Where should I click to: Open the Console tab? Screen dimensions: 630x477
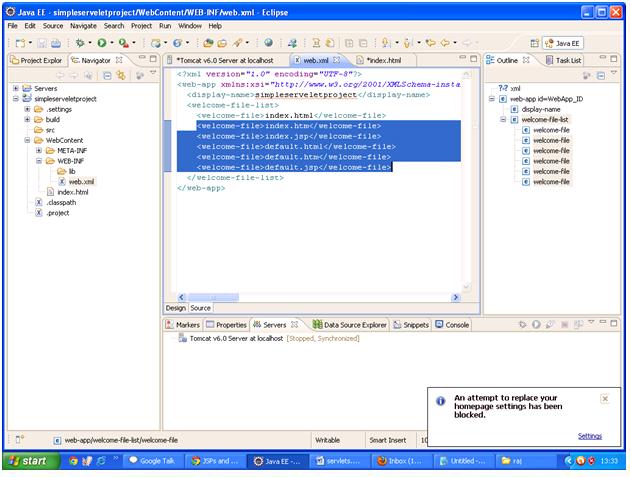click(x=452, y=325)
